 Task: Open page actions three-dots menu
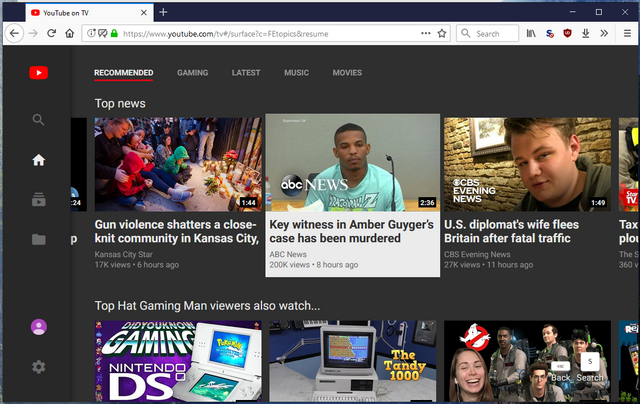(426, 33)
